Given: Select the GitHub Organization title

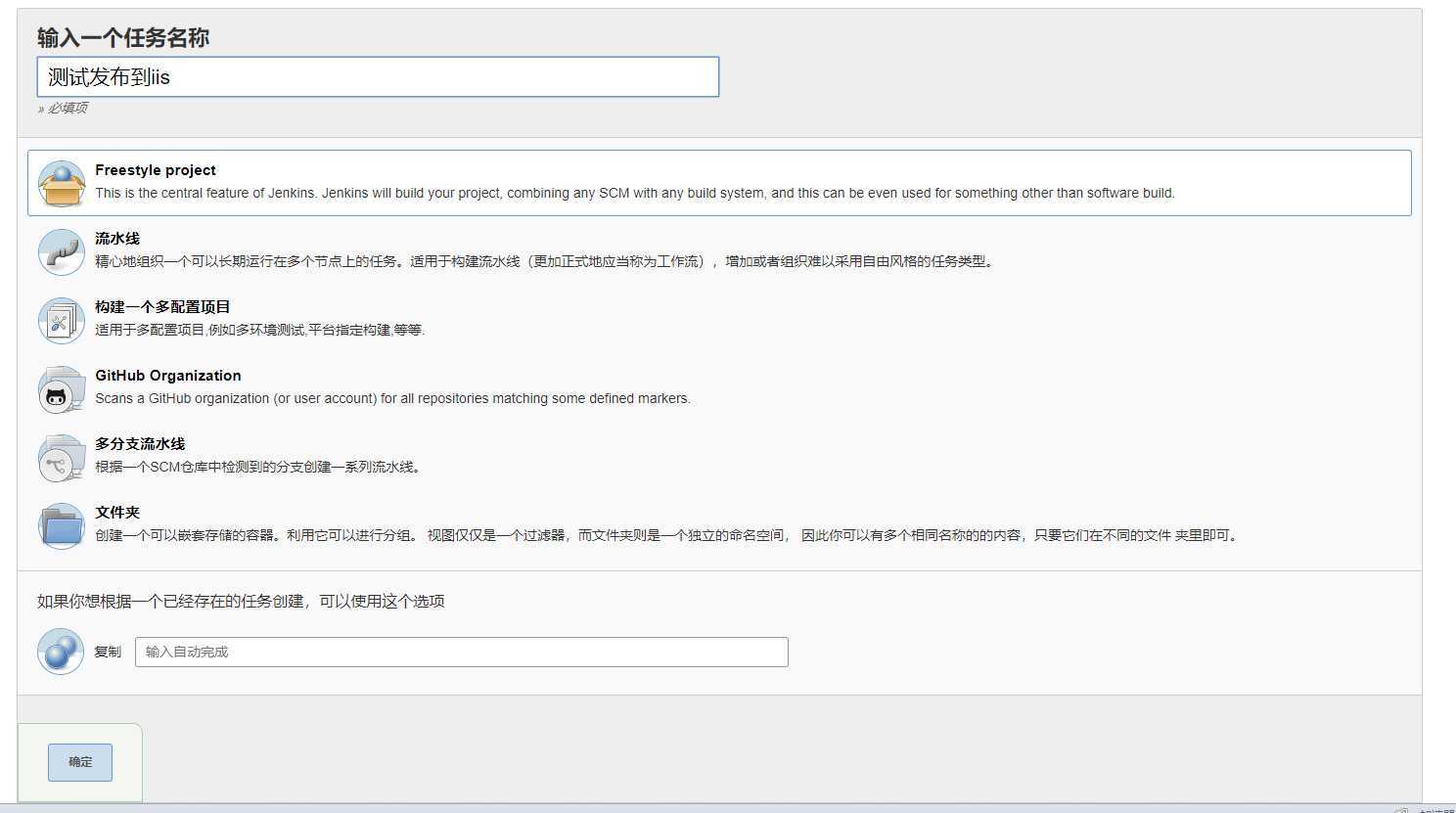Looking at the screenshot, I should 168,376.
